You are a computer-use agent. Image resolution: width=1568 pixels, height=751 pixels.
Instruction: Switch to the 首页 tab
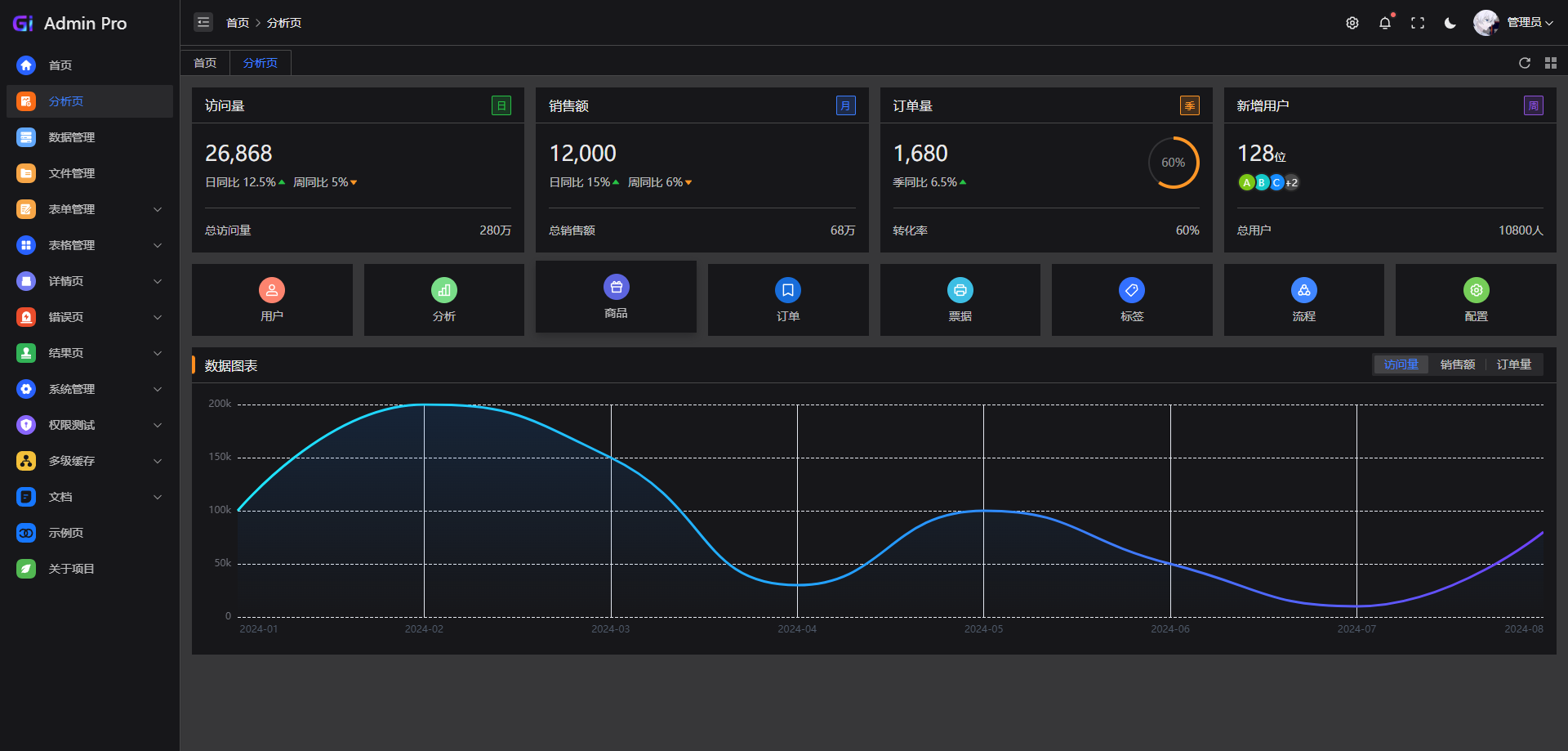(204, 62)
